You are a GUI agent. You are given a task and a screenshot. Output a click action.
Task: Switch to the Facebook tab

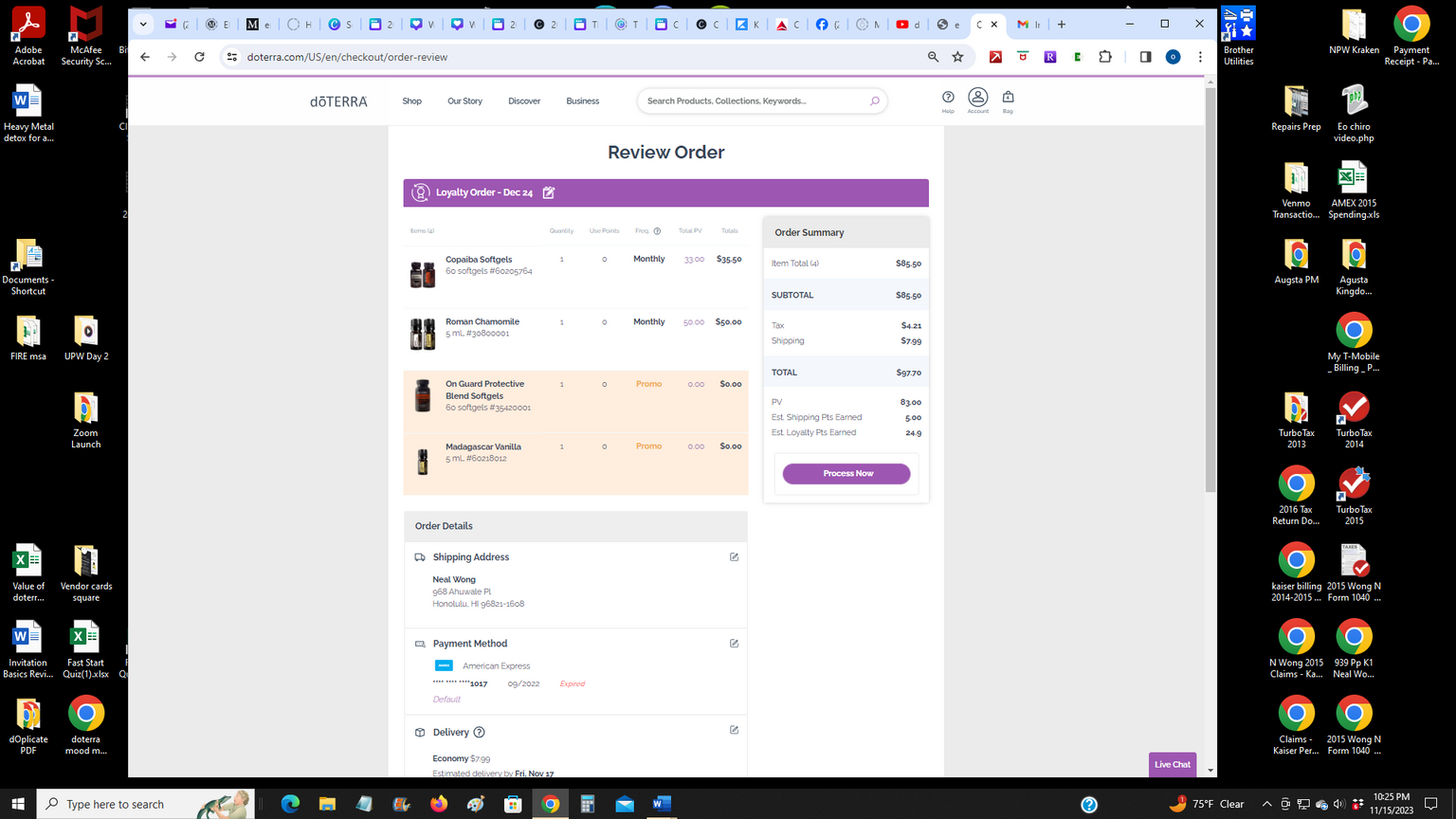coord(828,25)
